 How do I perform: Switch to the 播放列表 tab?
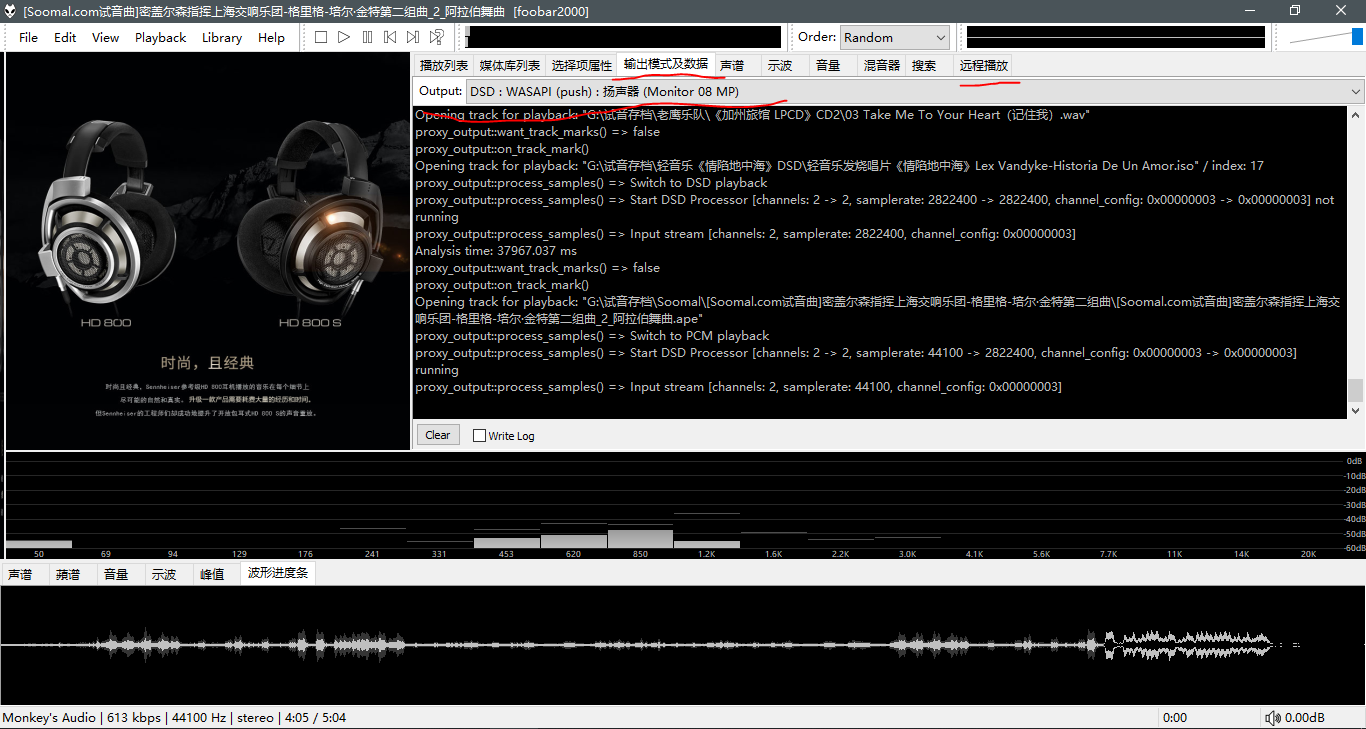tap(443, 65)
